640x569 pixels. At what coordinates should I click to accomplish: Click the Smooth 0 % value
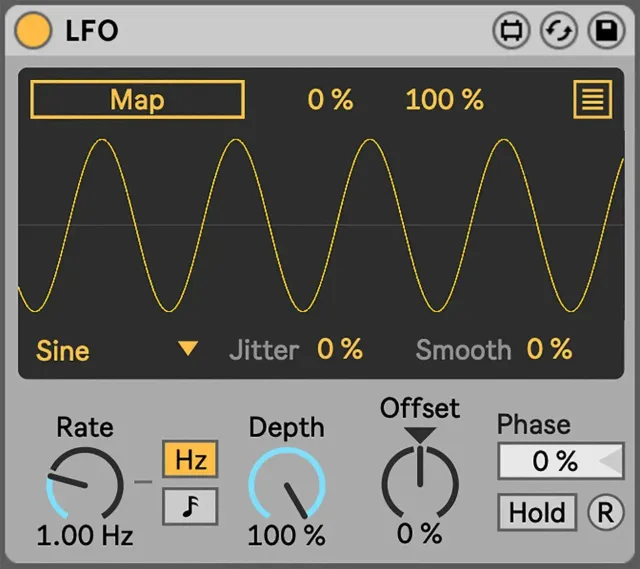550,349
